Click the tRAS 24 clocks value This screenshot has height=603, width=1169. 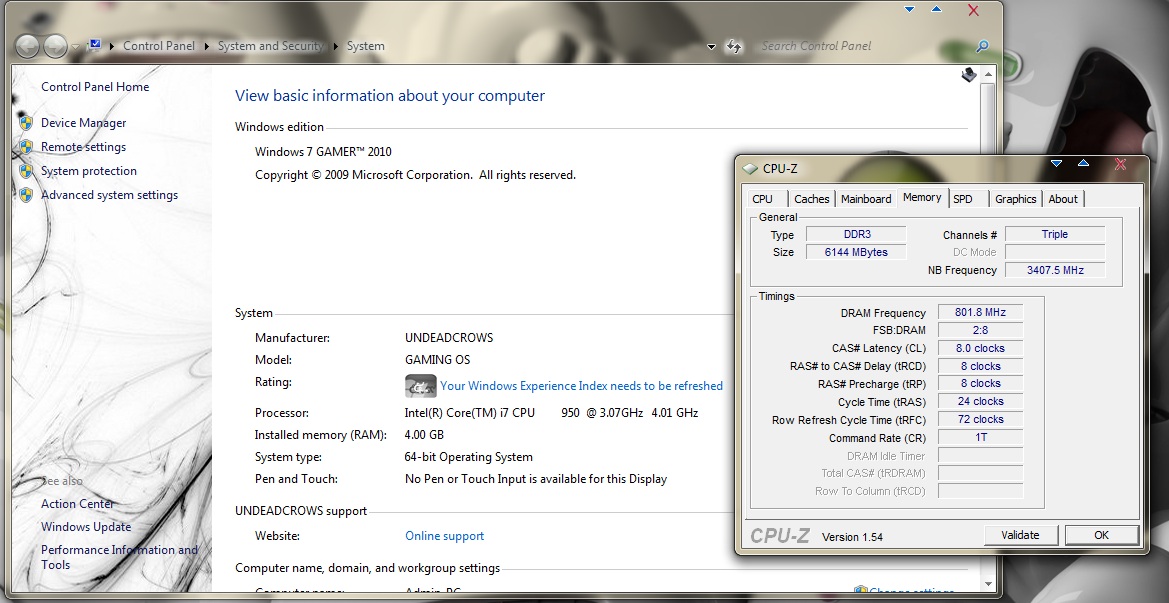tap(980, 401)
